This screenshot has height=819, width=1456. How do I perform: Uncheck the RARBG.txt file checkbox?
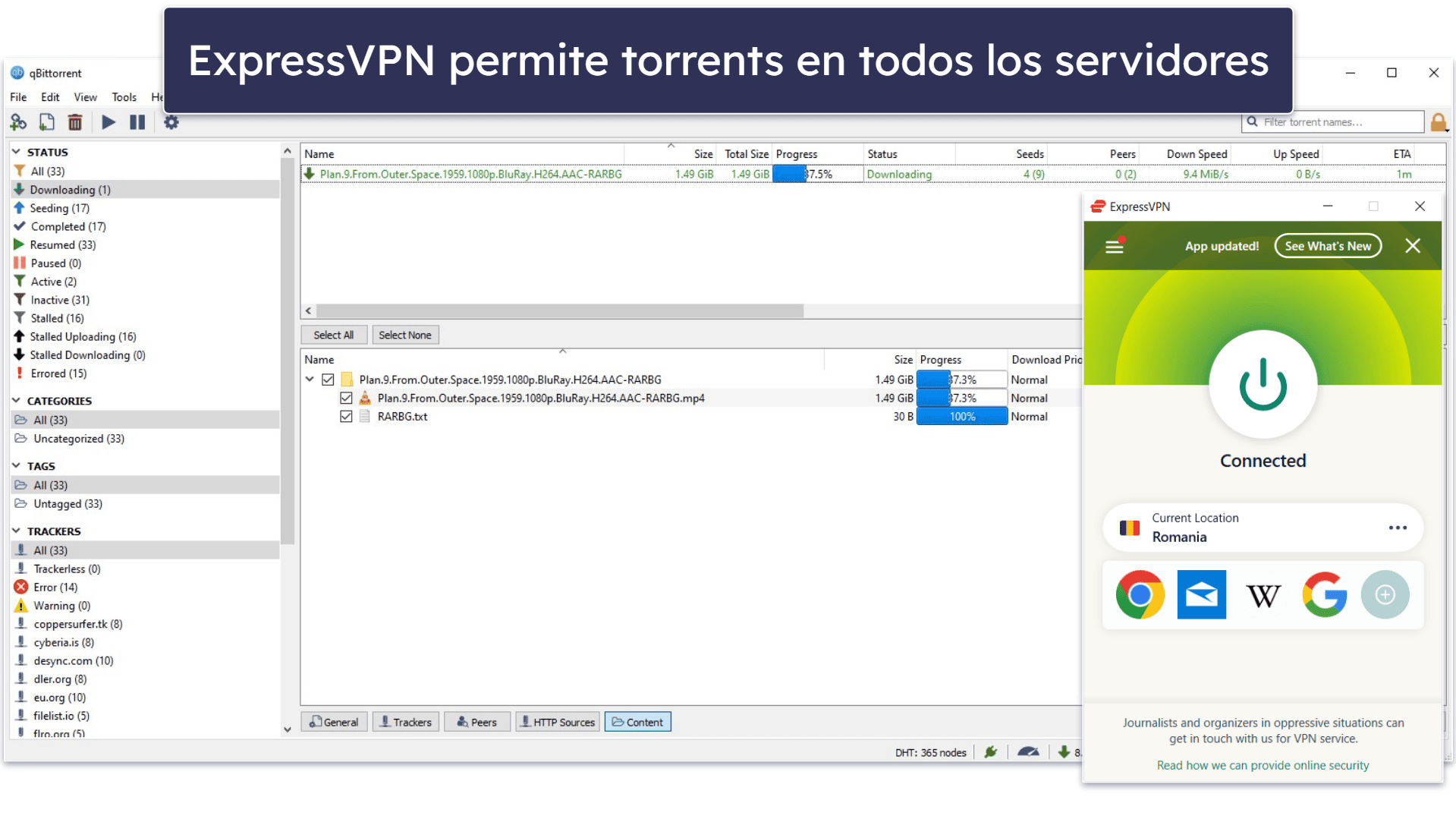tap(346, 417)
